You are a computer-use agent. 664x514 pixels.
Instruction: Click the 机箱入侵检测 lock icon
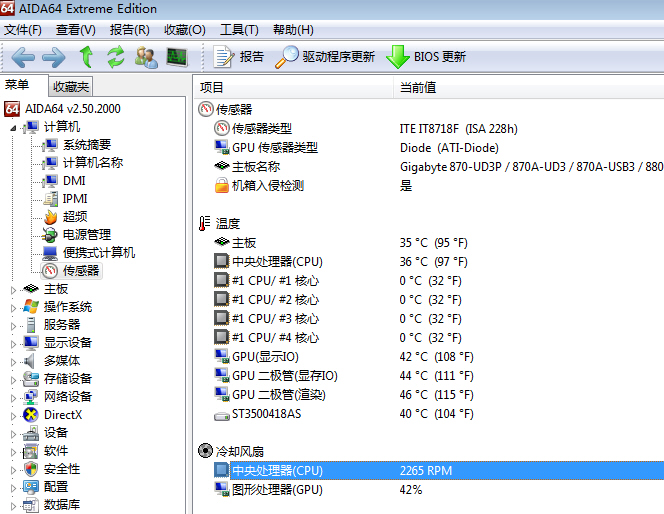221,185
